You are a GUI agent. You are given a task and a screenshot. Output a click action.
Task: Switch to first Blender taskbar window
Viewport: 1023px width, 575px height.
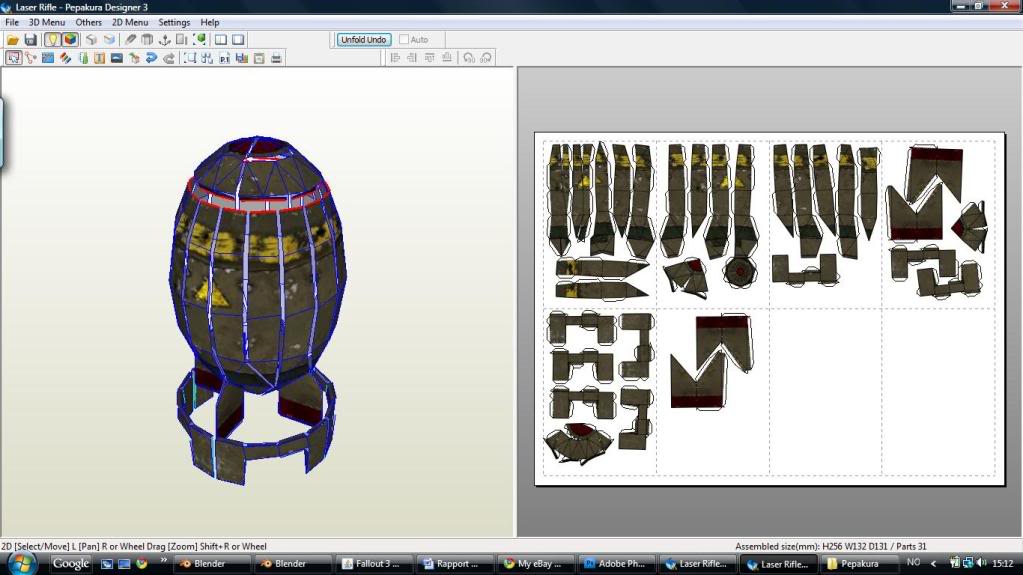point(211,563)
